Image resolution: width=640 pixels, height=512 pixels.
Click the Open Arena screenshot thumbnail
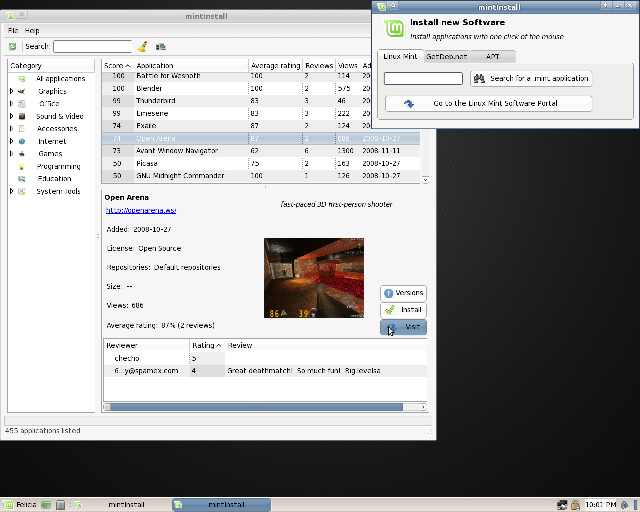pyautogui.click(x=314, y=277)
